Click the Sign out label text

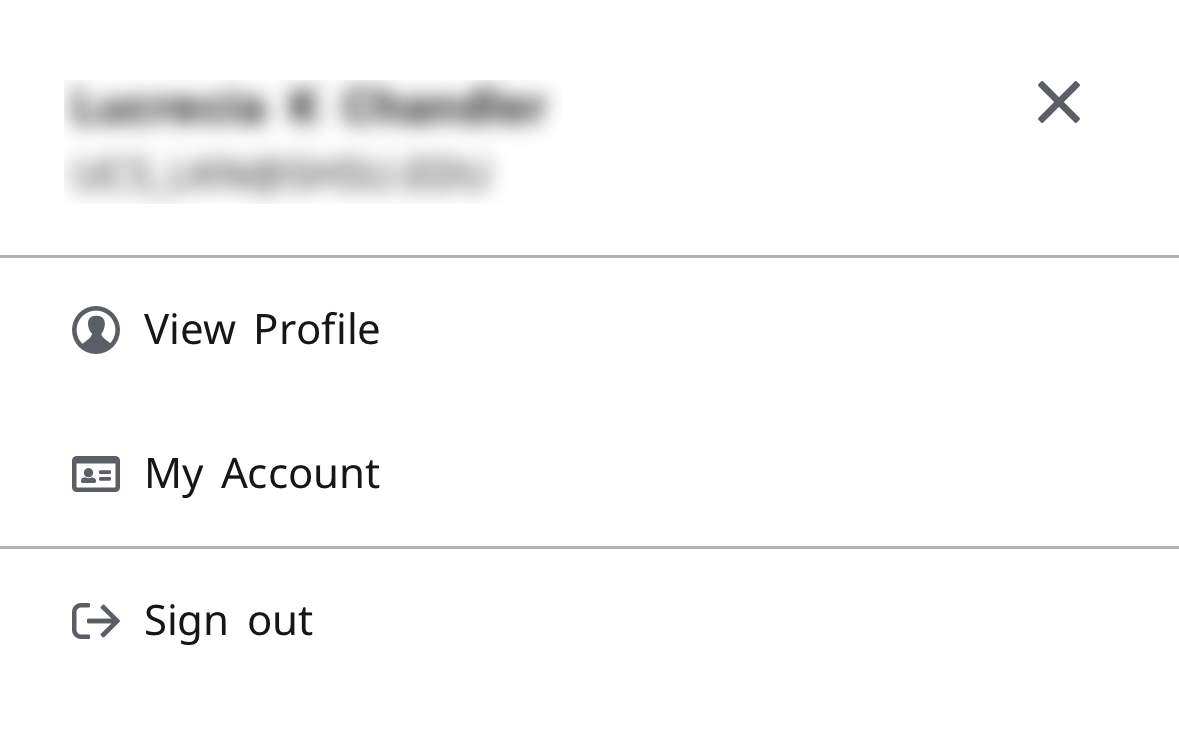227,620
